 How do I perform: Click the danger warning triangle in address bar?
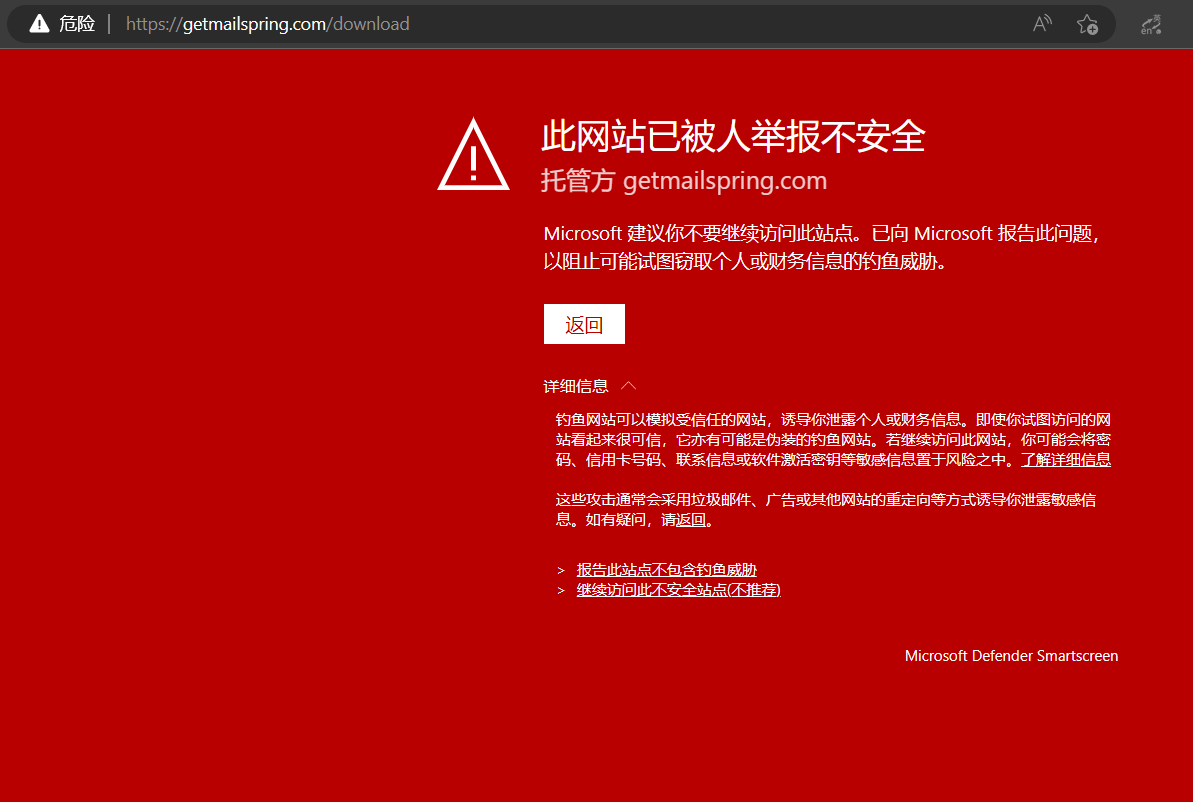pos(40,24)
